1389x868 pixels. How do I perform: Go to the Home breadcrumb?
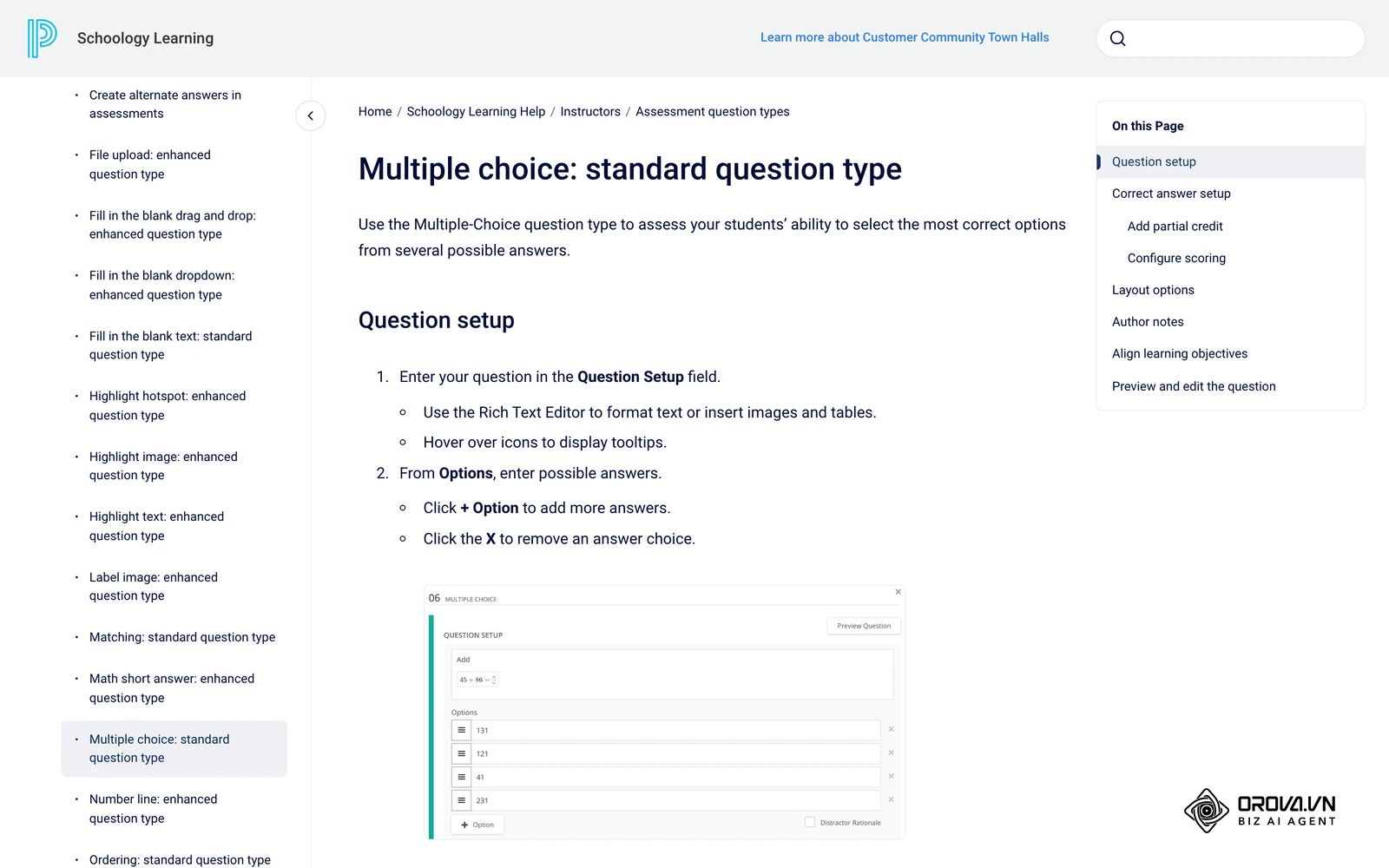tap(375, 112)
